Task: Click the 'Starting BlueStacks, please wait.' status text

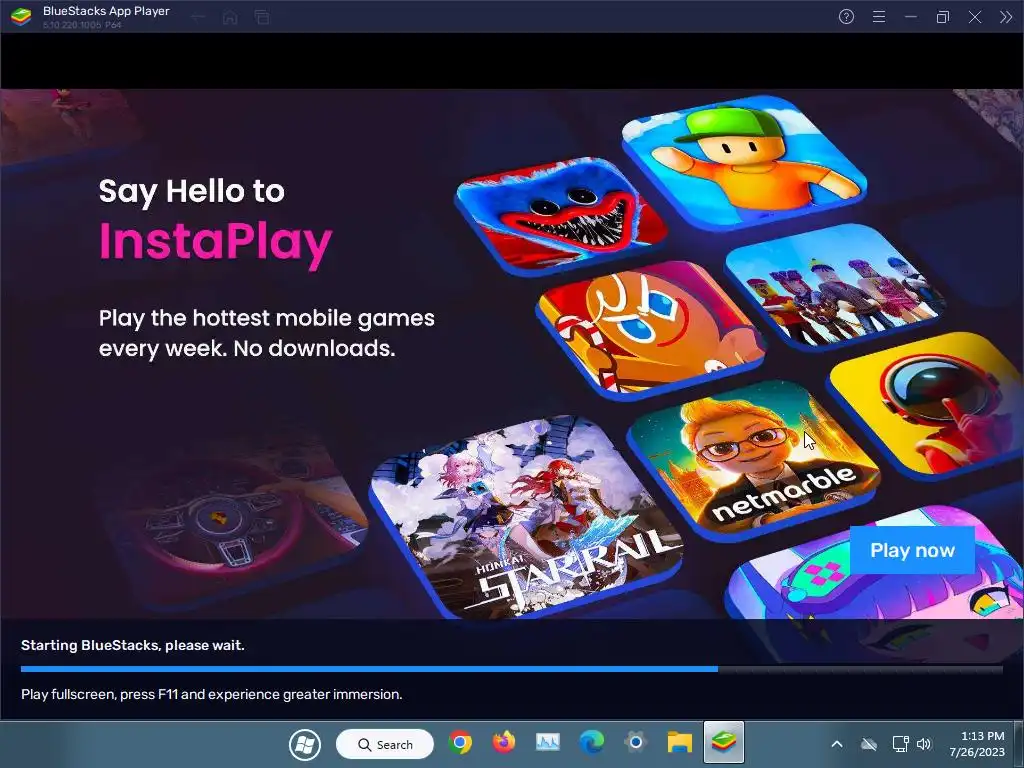Action: (x=133, y=645)
